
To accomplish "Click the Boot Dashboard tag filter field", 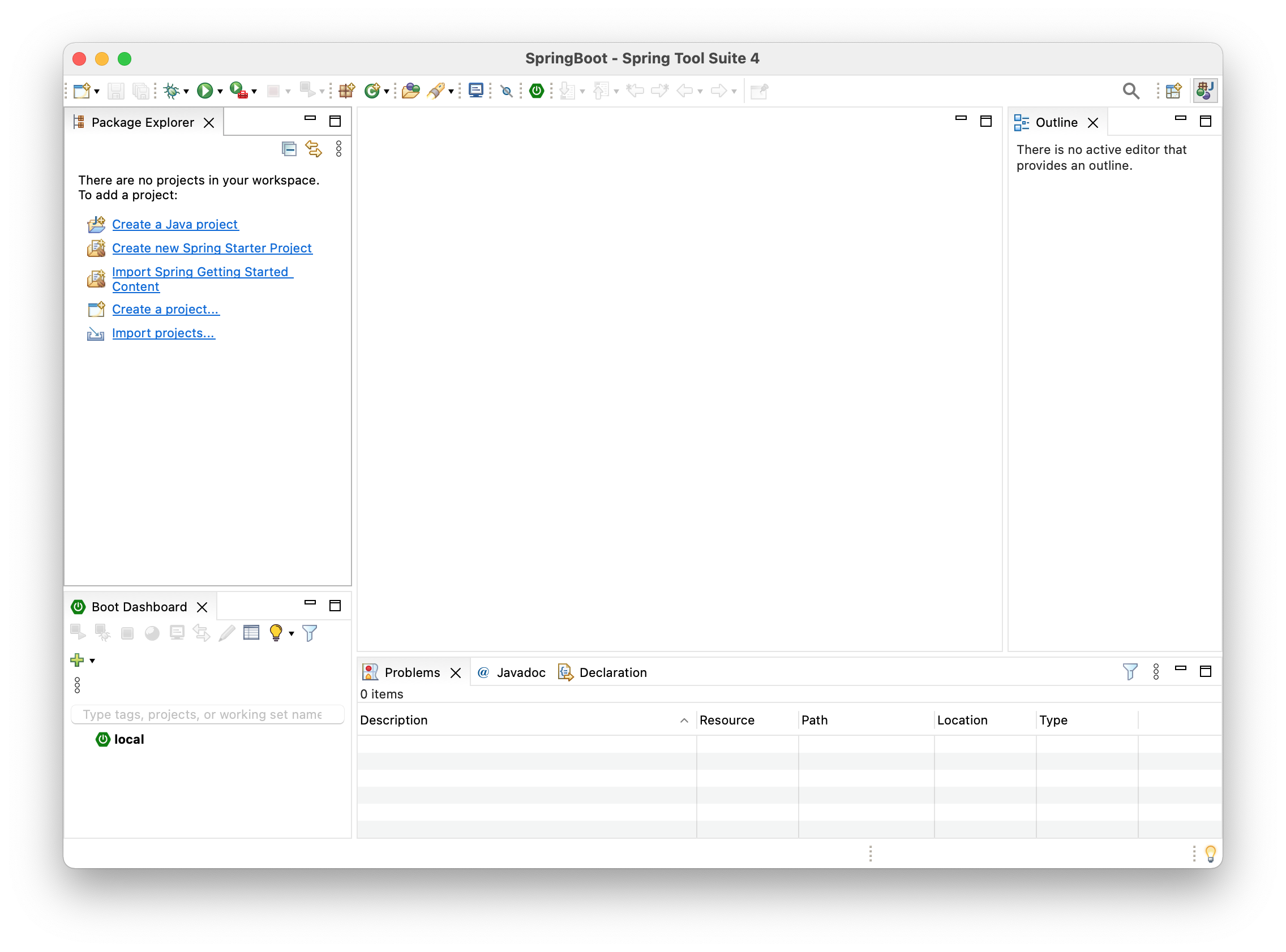I will click(207, 715).
